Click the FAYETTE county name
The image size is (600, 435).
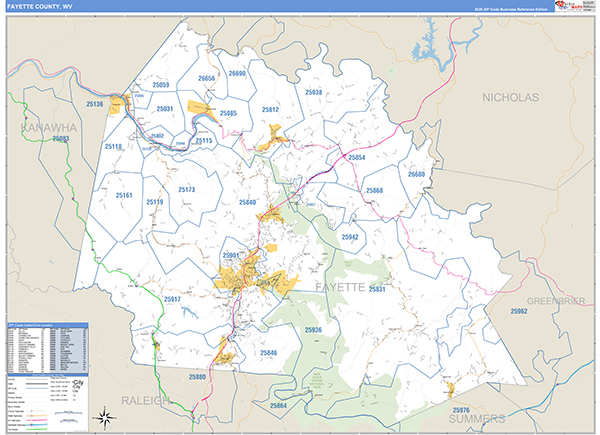[x=340, y=287]
